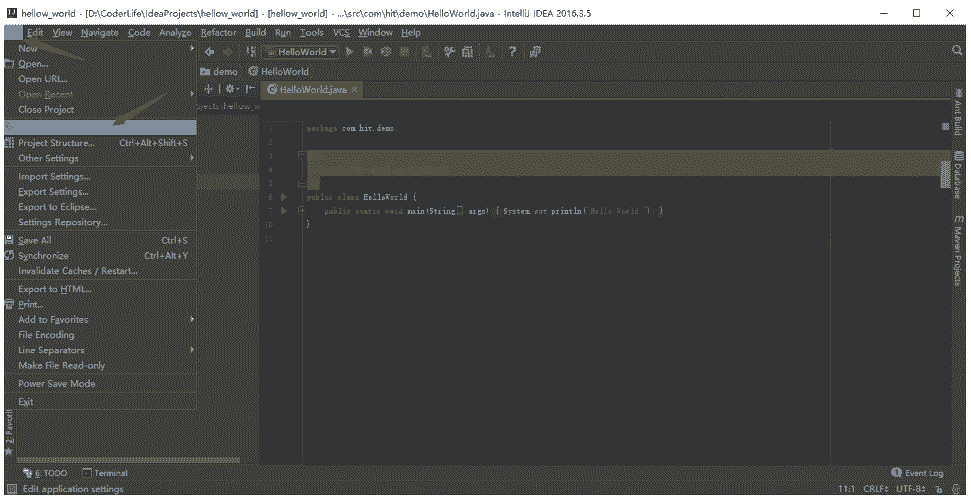
Task: Select Project Structure... from File menu
Action: 56,143
